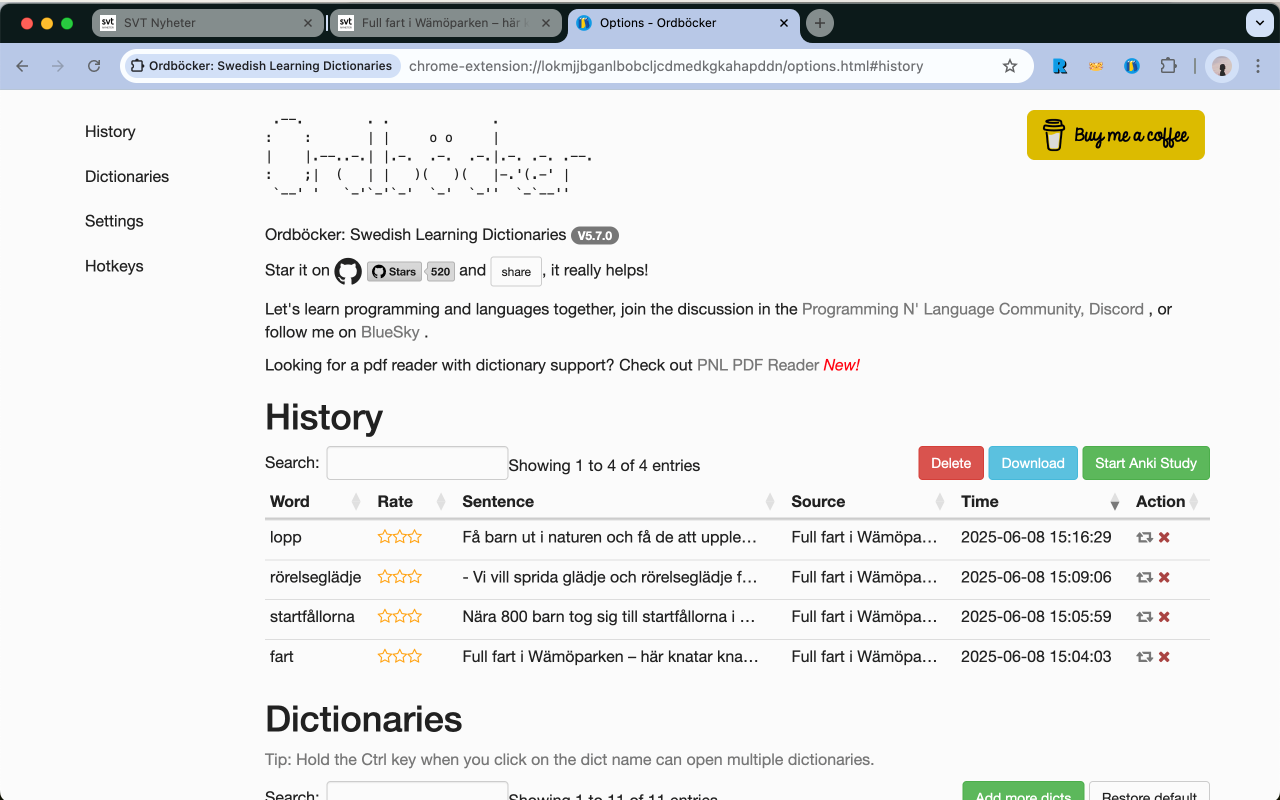Open the Chrome profile avatar
The width and height of the screenshot is (1280, 800).
1222,66
